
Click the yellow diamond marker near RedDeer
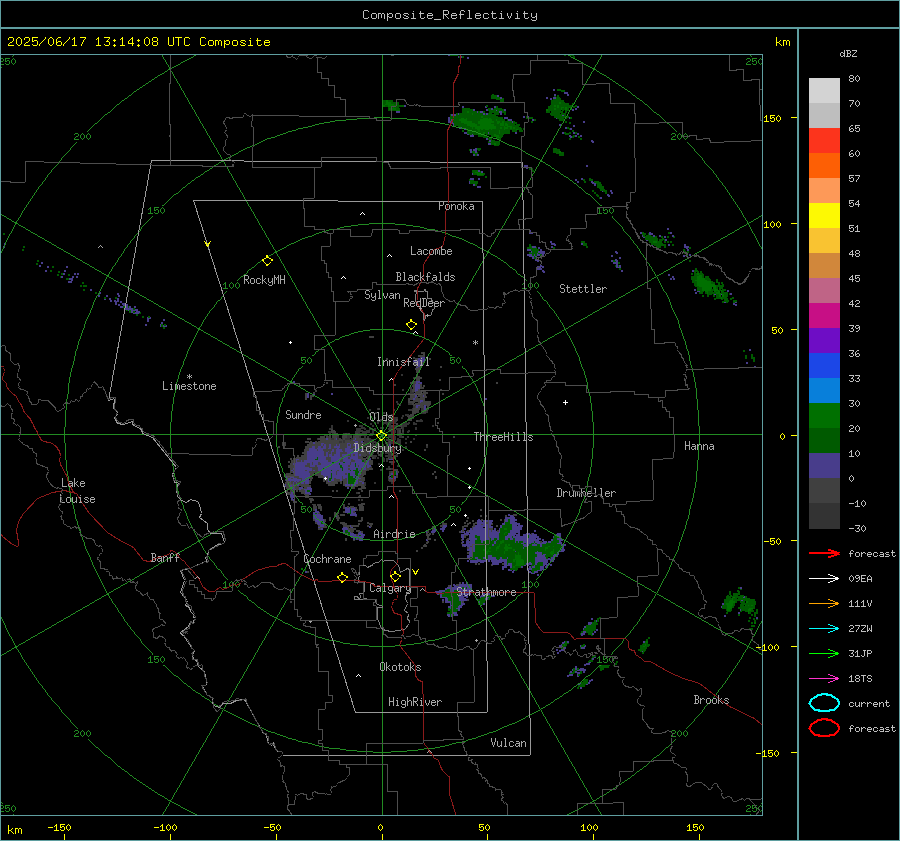coord(411,324)
